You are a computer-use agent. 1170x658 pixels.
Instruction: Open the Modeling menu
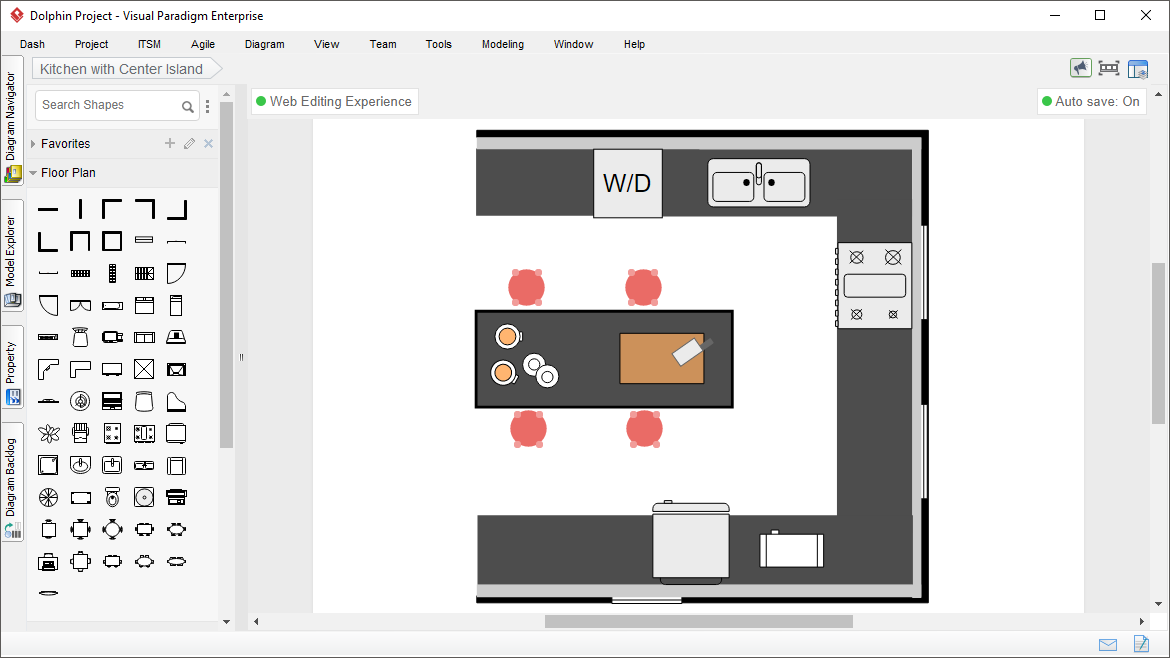pyautogui.click(x=502, y=44)
